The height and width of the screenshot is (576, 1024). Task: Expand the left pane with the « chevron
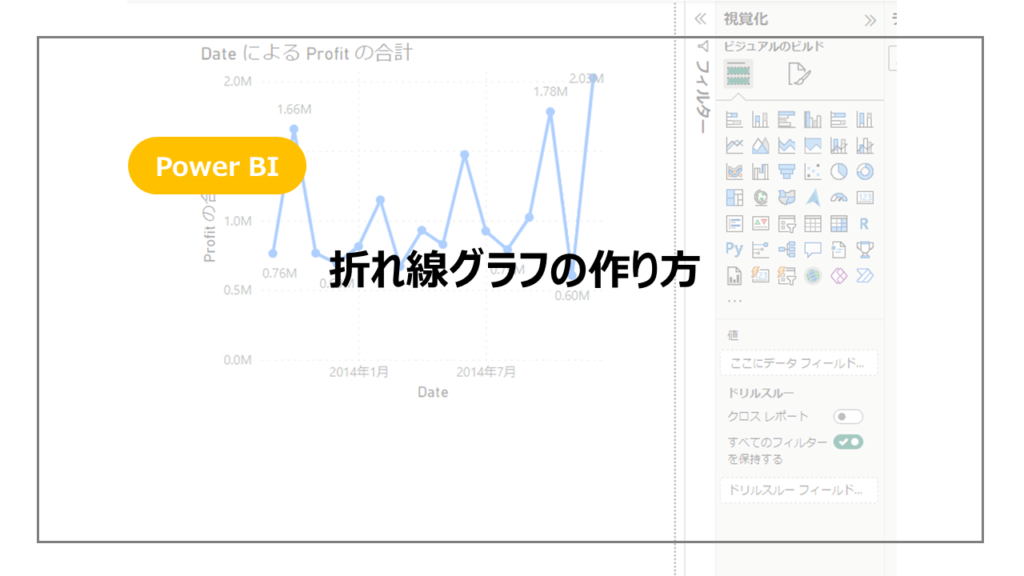click(x=703, y=18)
